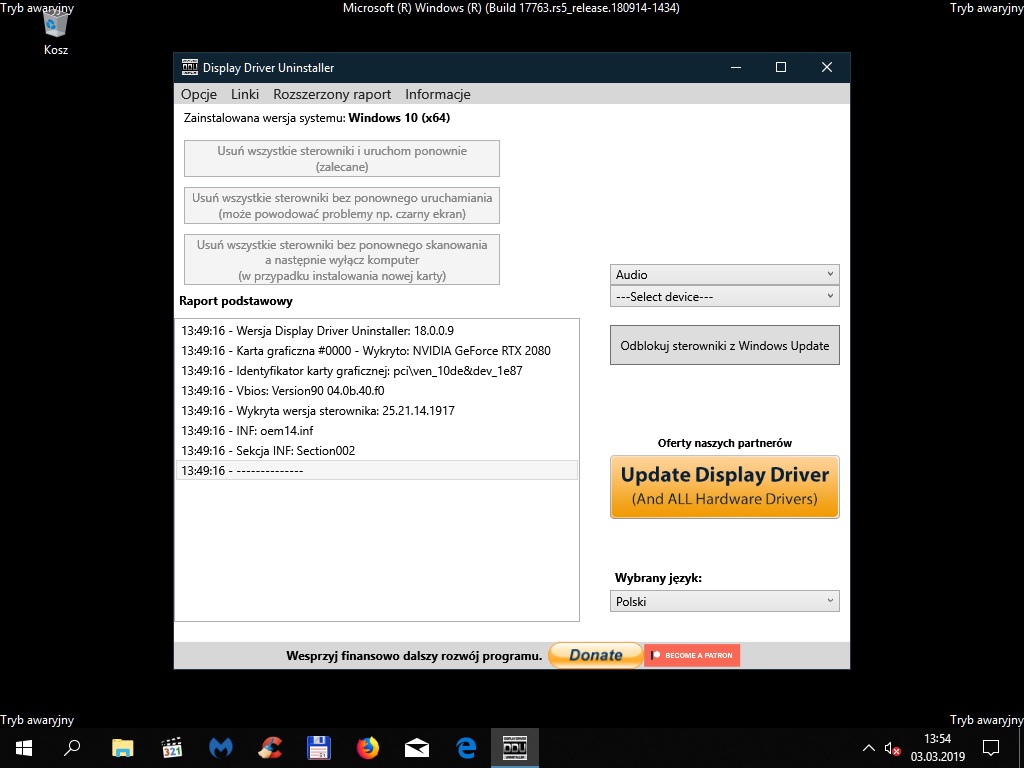Expand the Select device dropdown

pos(724,296)
